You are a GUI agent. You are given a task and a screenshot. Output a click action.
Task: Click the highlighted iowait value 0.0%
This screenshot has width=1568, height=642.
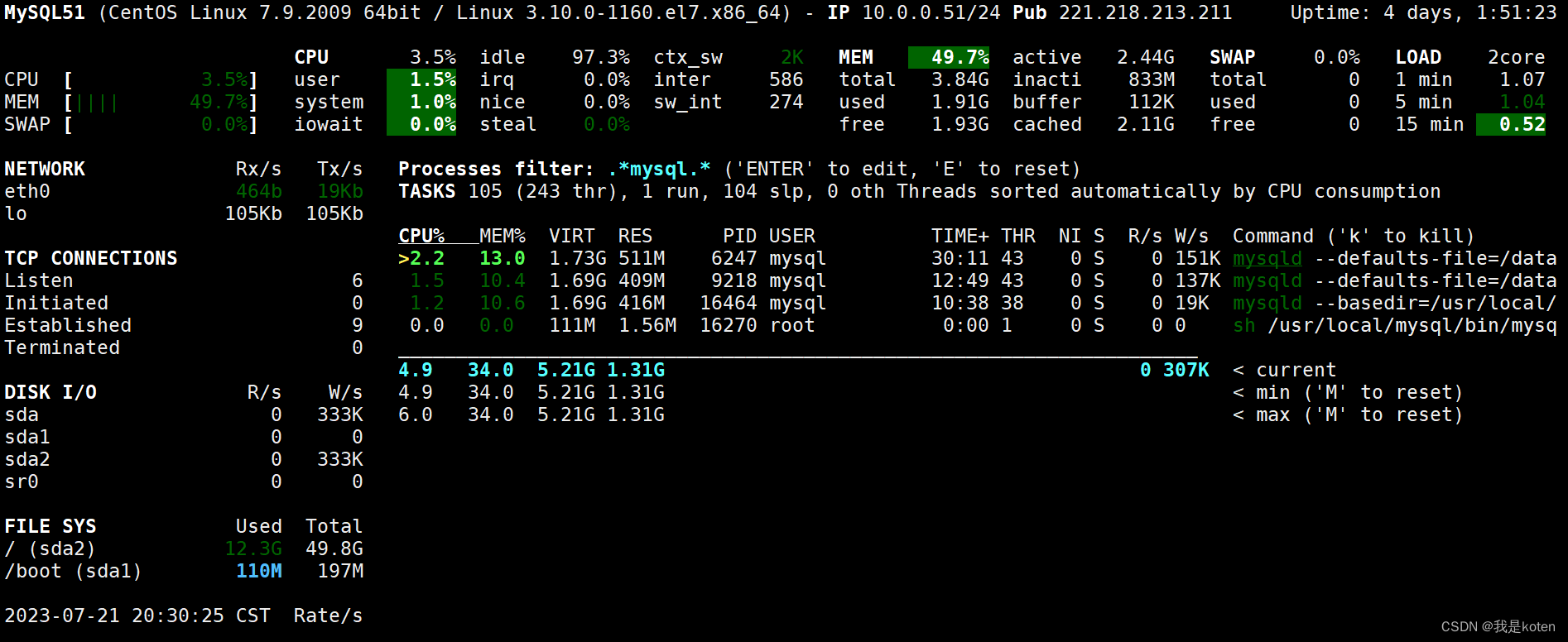pyautogui.click(x=422, y=125)
